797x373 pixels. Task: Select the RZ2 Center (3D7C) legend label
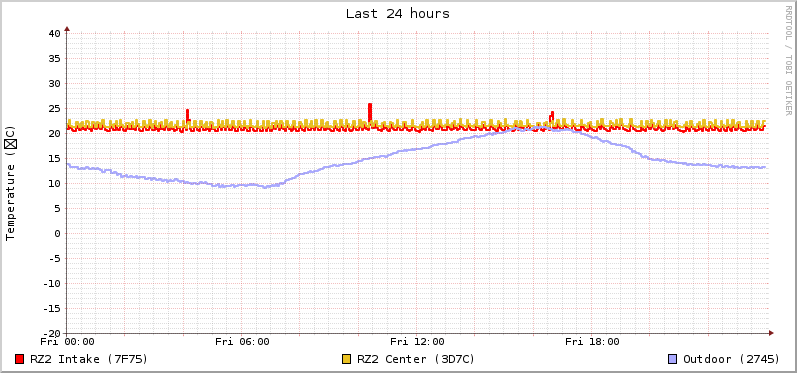point(416,359)
